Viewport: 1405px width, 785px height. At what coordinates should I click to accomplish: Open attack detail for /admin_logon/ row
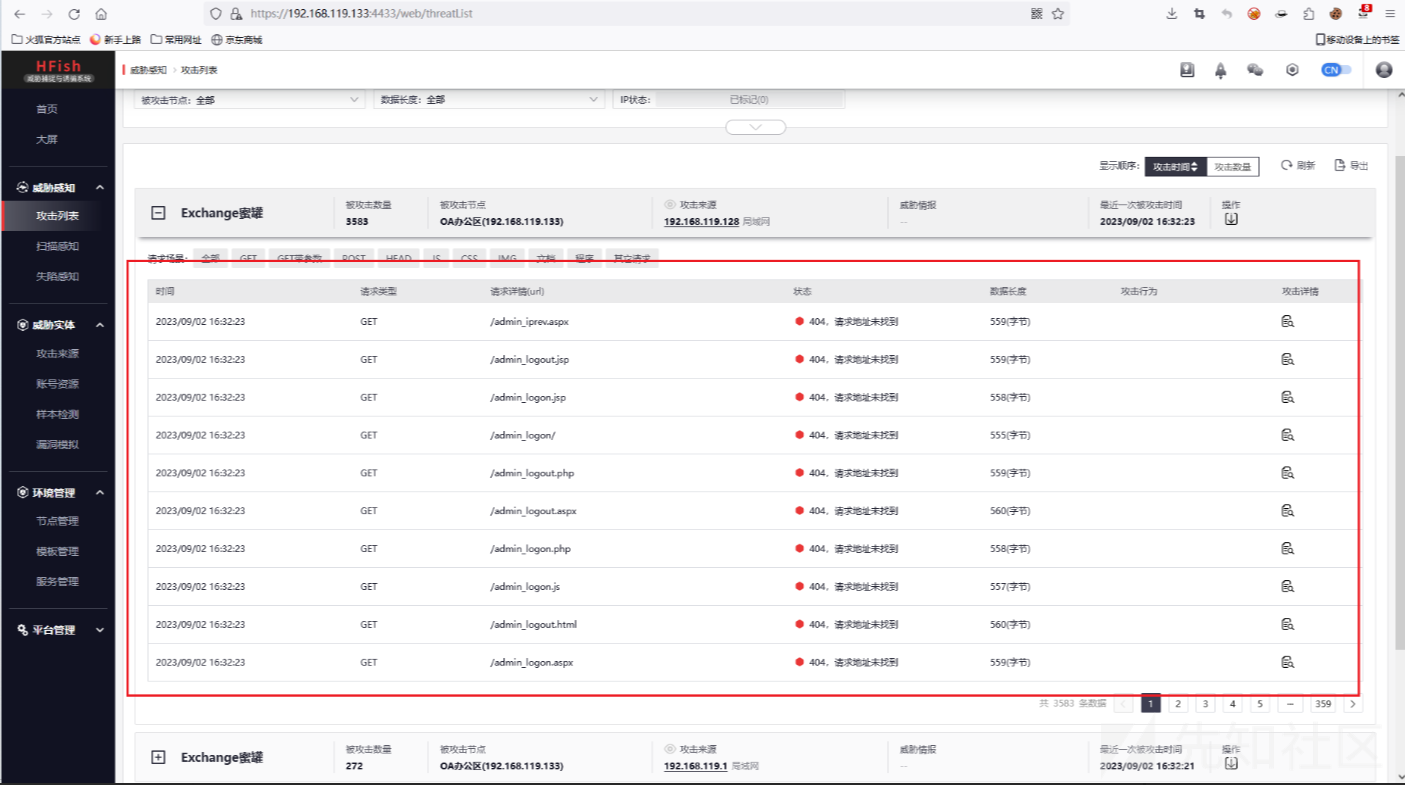1288,435
